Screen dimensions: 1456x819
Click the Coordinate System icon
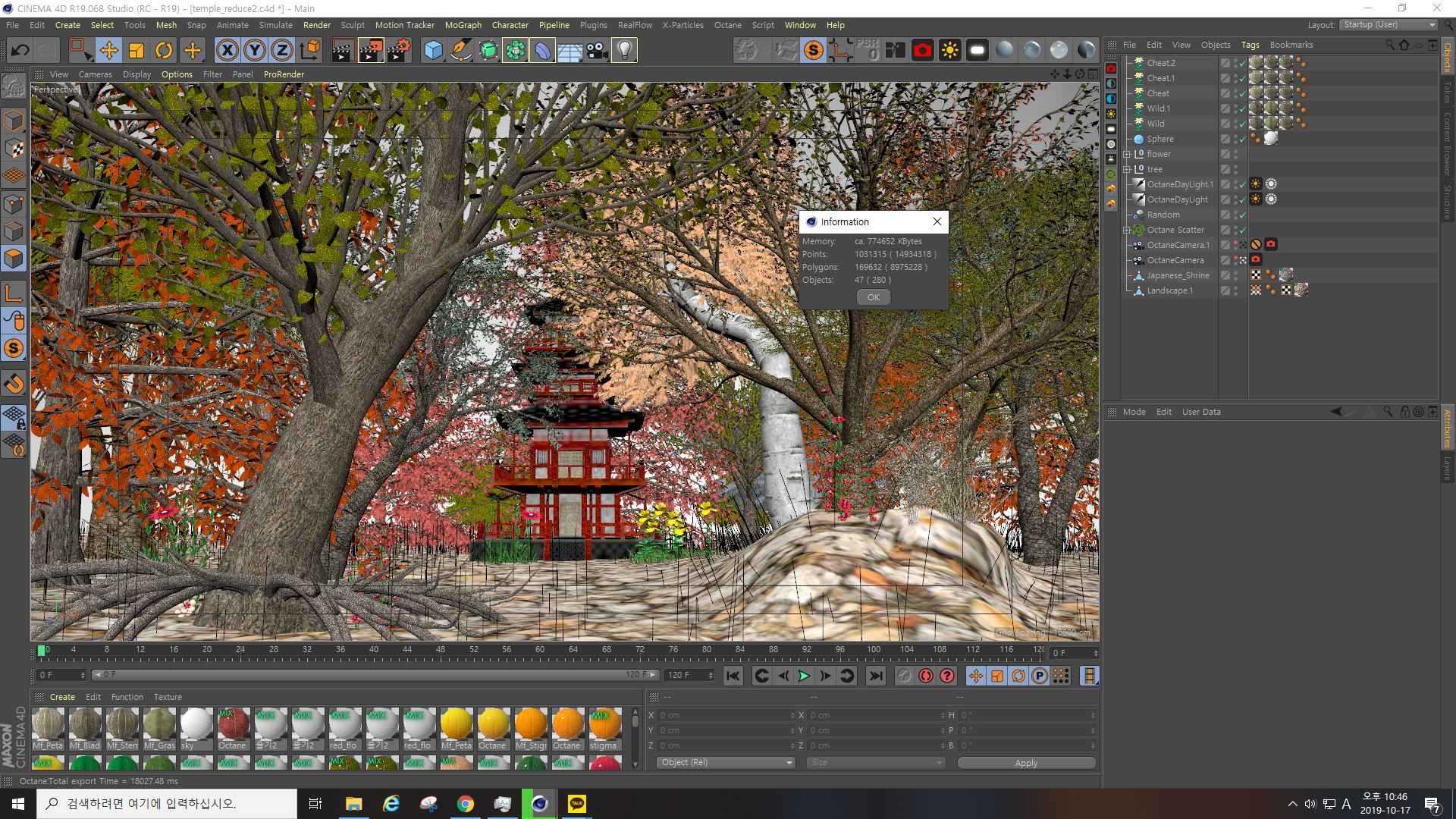(310, 51)
